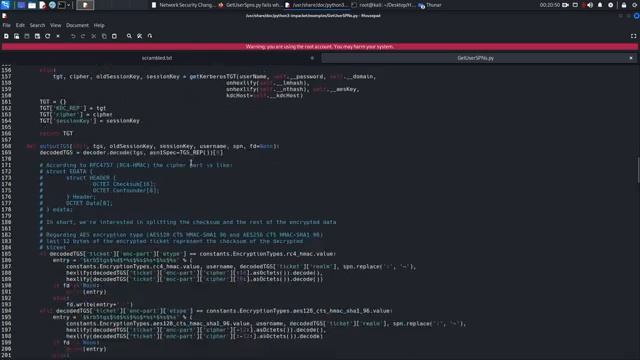
Task: Click the vertical scrollbar of the editor
Action: click(x=638, y=169)
